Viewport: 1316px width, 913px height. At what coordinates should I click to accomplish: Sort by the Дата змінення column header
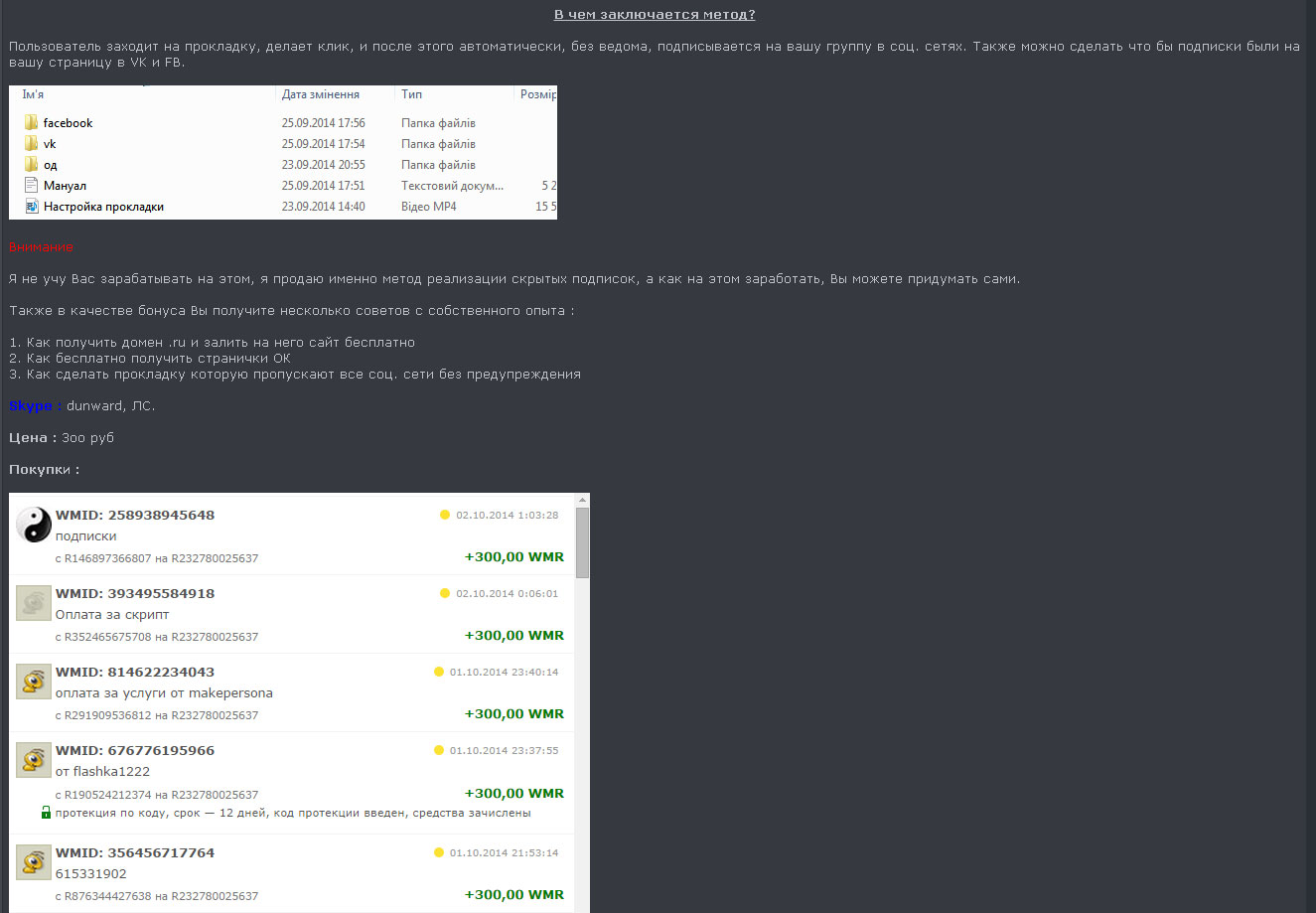pos(321,94)
